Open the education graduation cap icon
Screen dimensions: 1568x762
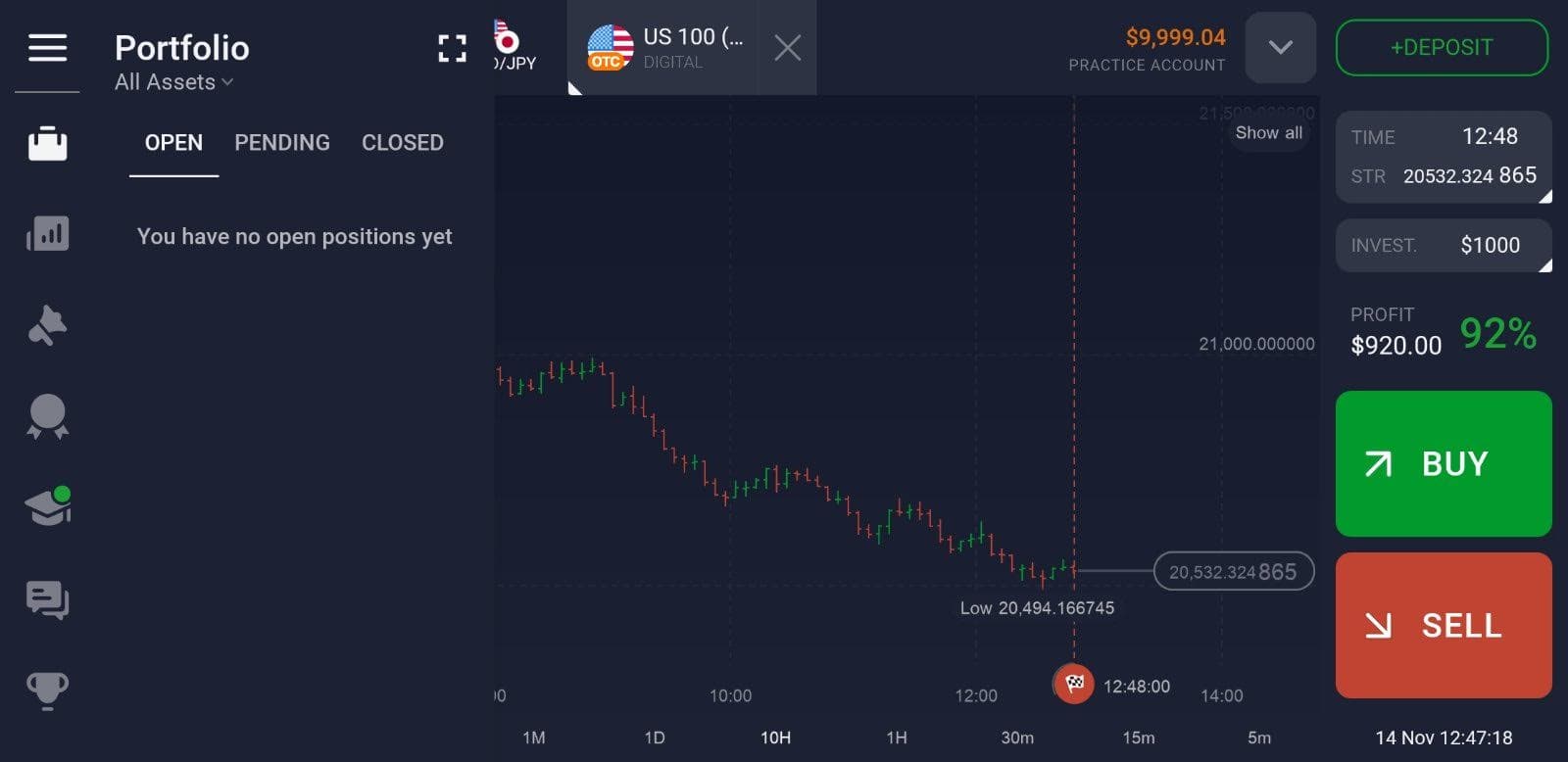[47, 505]
